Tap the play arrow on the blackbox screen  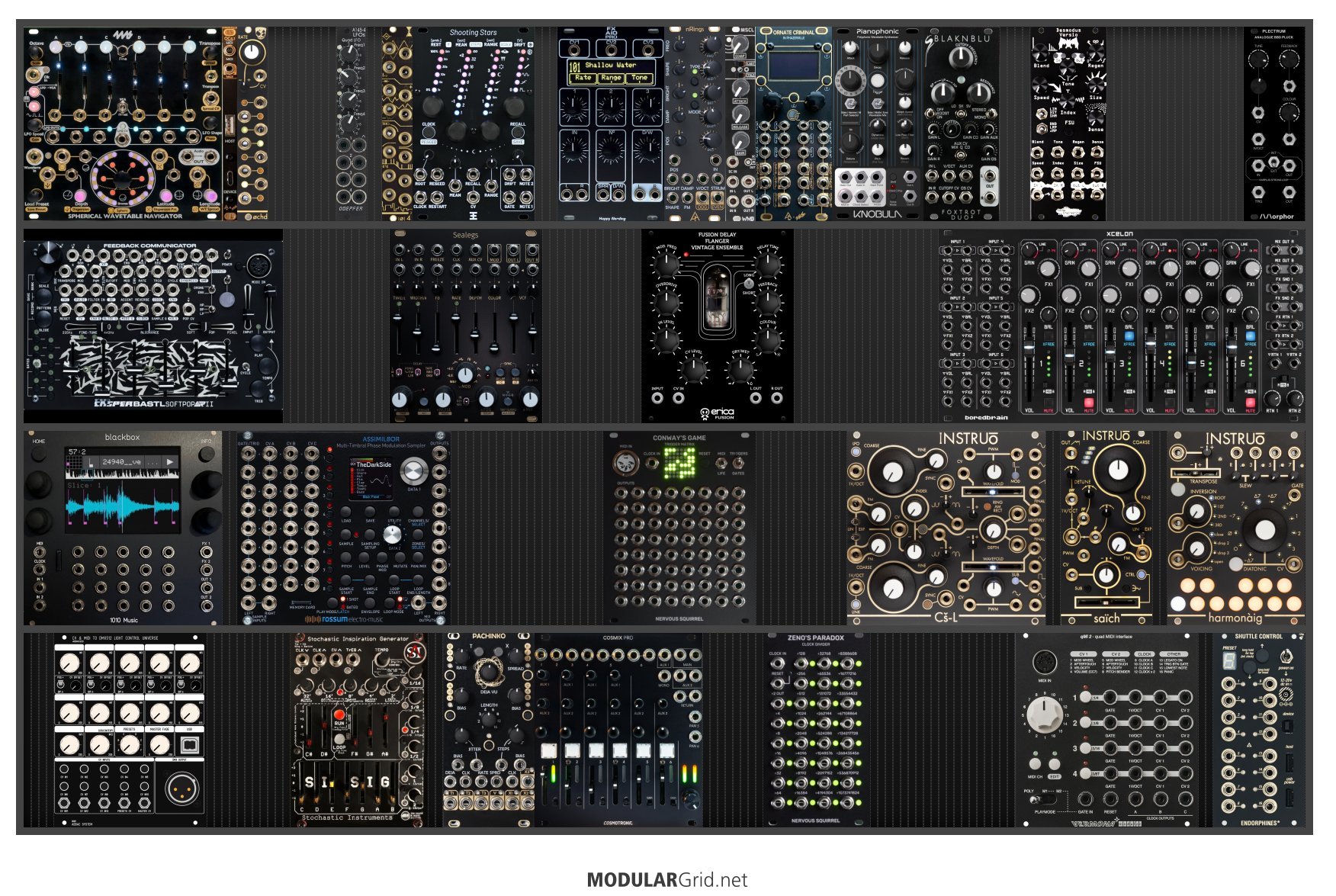[169, 461]
